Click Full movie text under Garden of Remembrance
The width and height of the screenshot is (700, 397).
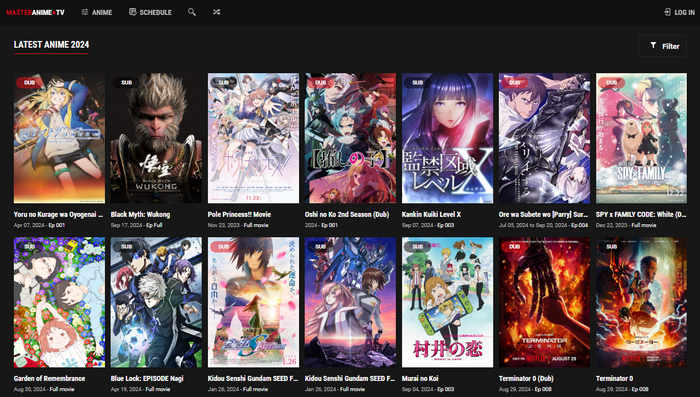click(62, 389)
